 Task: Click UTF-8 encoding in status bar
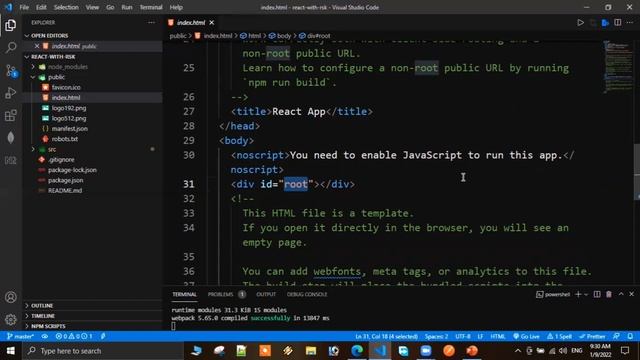pyautogui.click(x=462, y=336)
